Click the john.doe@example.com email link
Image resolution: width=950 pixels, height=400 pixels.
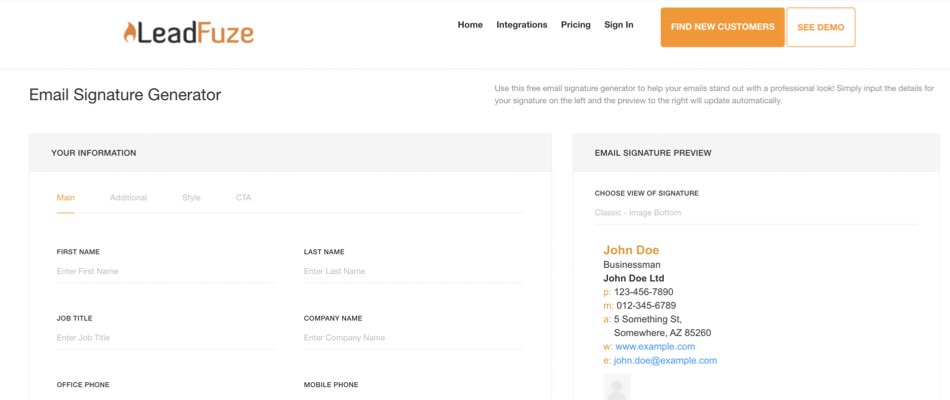point(665,361)
